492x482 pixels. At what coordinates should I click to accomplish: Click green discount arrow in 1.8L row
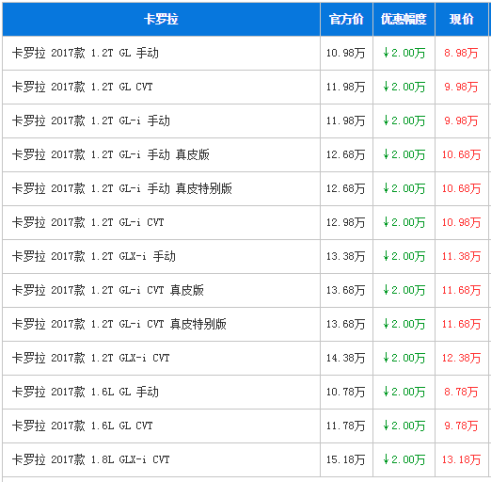(386, 459)
